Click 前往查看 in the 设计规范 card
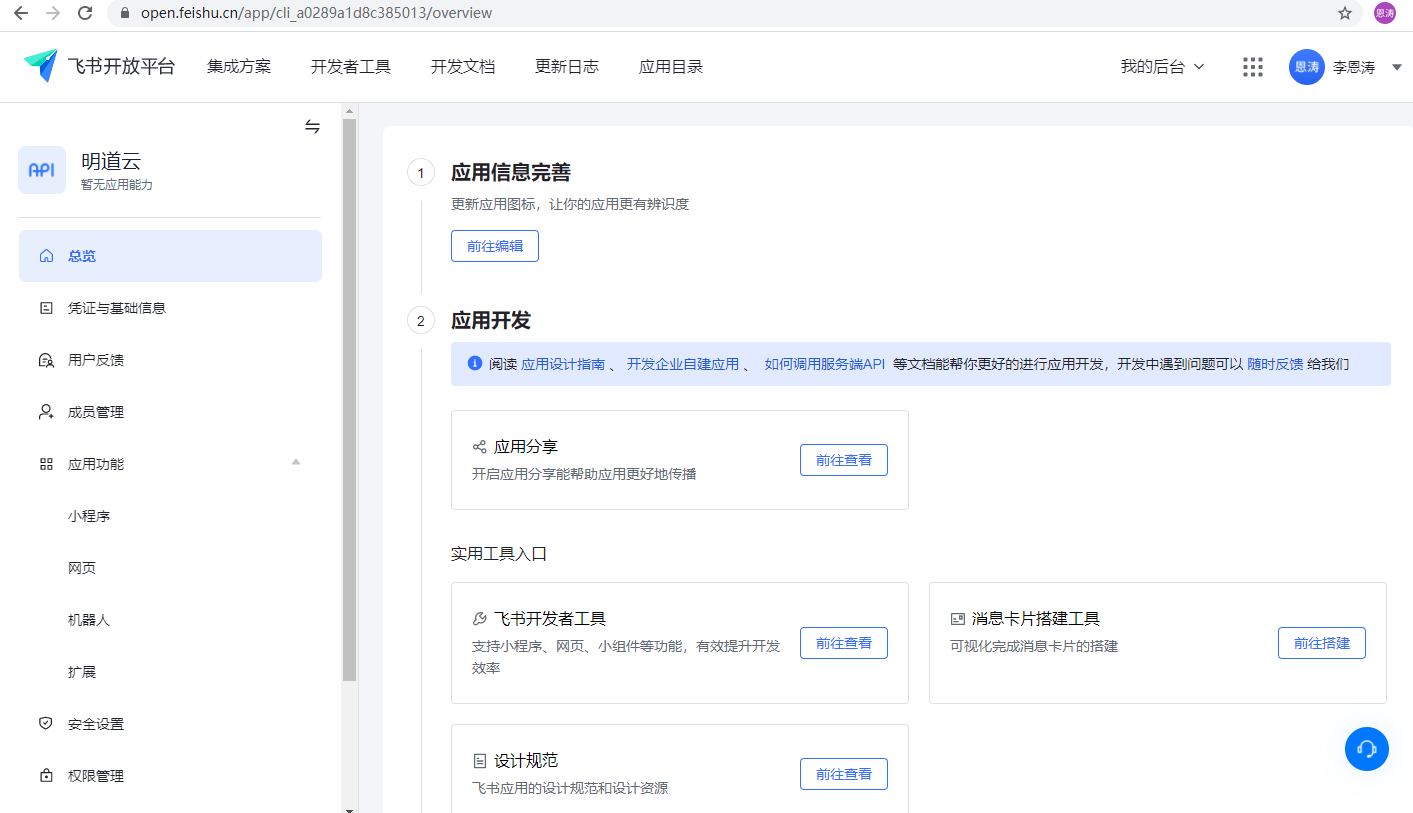The height and width of the screenshot is (813, 1413). 844,774
